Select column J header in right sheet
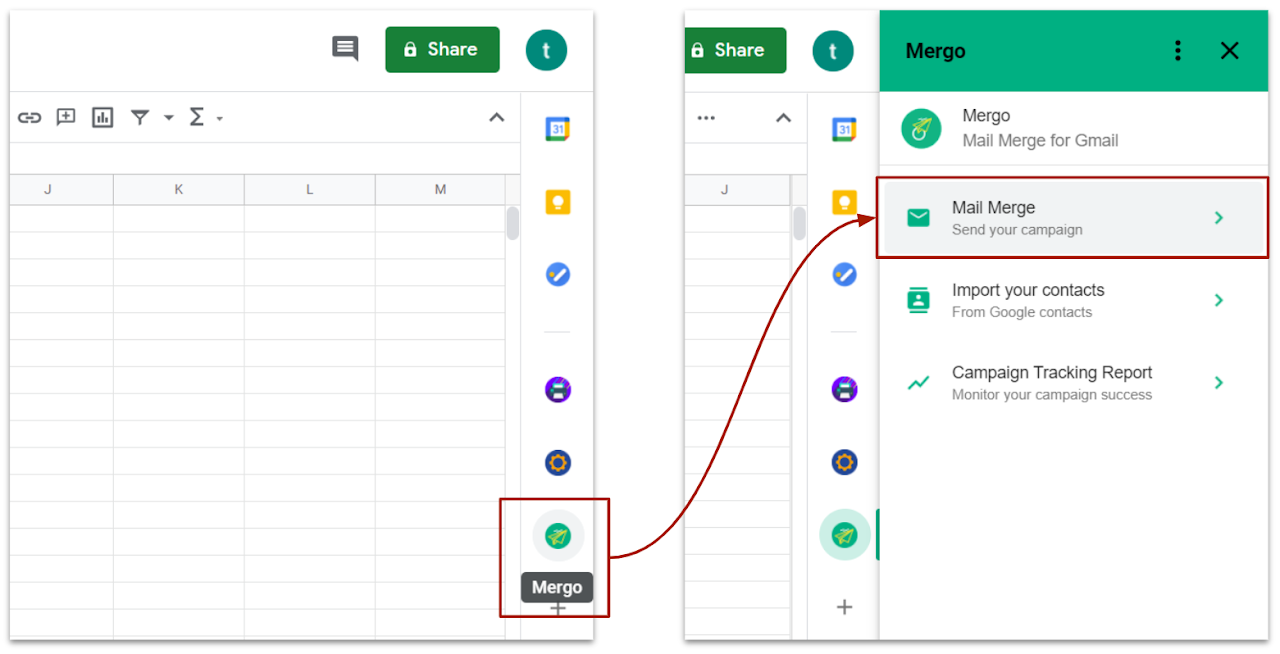This screenshot has width=1280, height=654. pyautogui.click(x=724, y=189)
